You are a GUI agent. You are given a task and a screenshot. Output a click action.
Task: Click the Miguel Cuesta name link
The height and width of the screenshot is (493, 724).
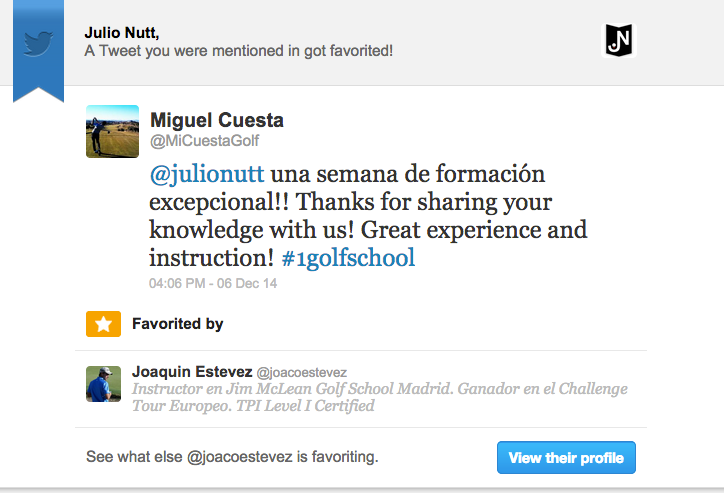pos(216,121)
